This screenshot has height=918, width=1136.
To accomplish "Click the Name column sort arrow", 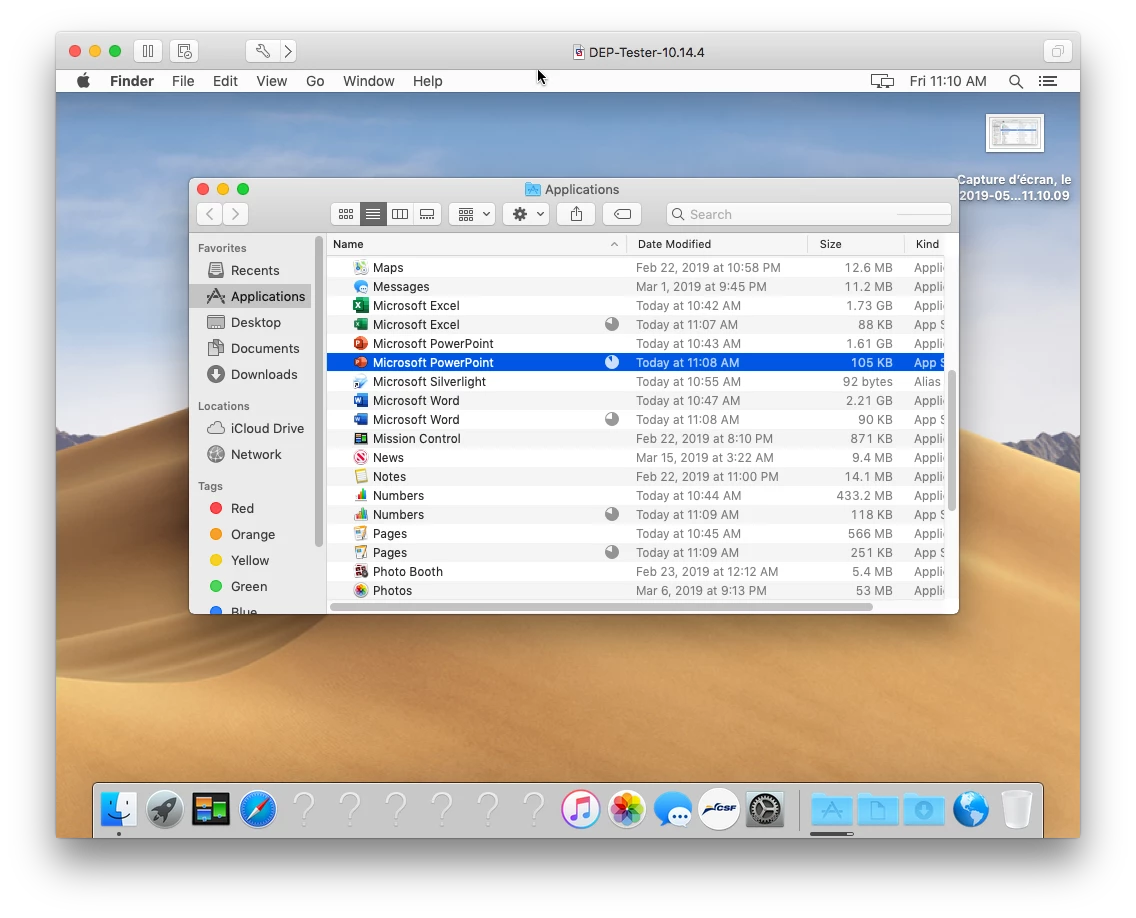I will (614, 244).
